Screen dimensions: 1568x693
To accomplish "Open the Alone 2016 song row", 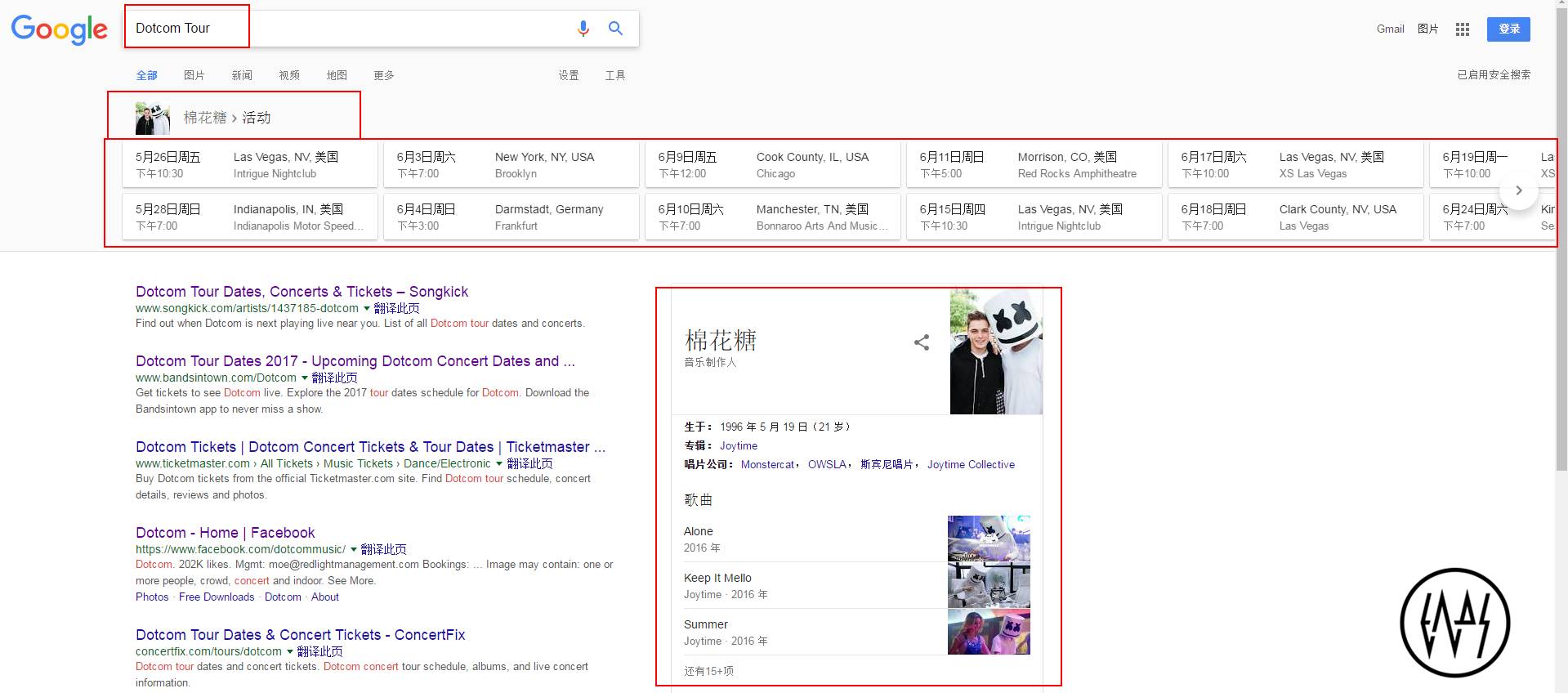I will click(857, 539).
